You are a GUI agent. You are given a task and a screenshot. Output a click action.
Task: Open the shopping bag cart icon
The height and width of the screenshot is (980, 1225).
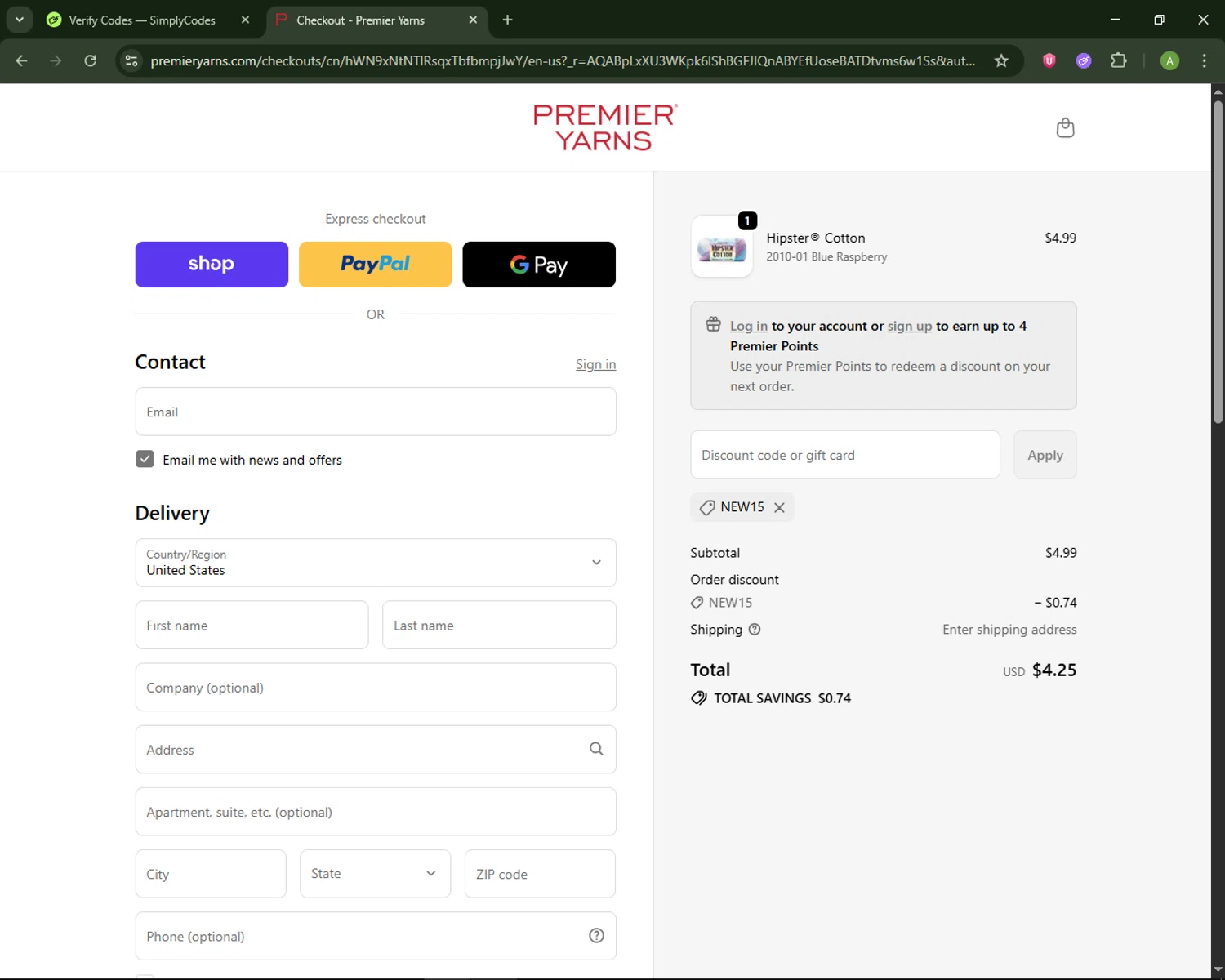click(x=1065, y=128)
